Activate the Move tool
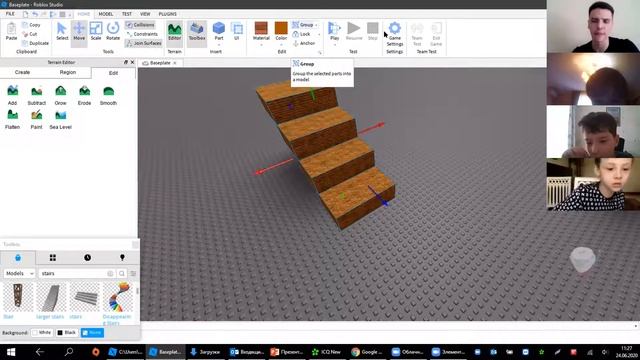The image size is (640, 360). pos(79,32)
